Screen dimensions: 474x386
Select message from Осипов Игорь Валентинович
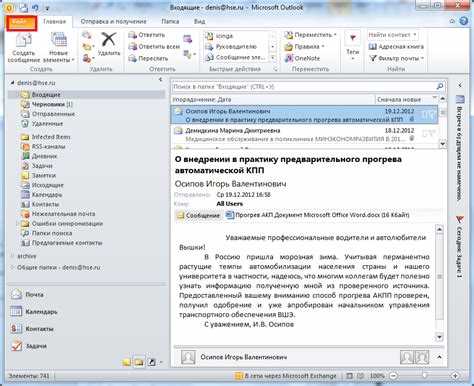(304, 115)
